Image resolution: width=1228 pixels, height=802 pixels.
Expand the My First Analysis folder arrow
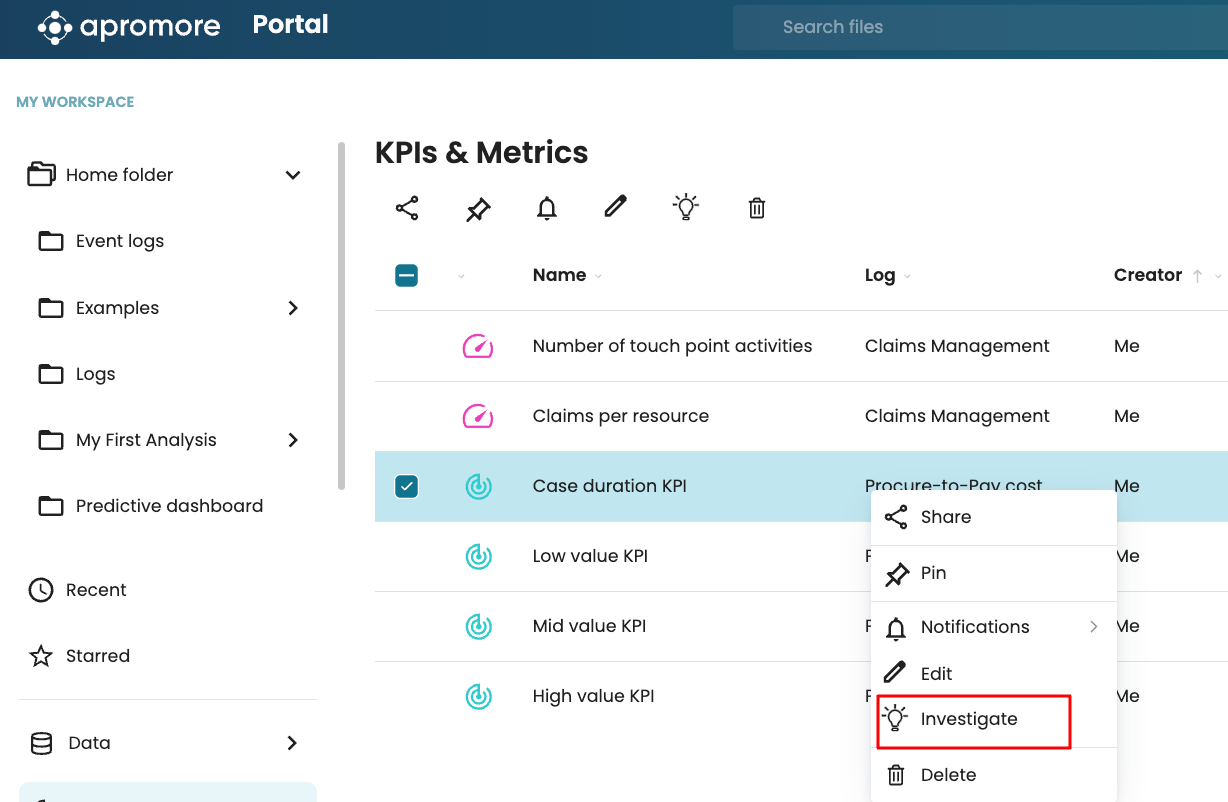point(293,440)
